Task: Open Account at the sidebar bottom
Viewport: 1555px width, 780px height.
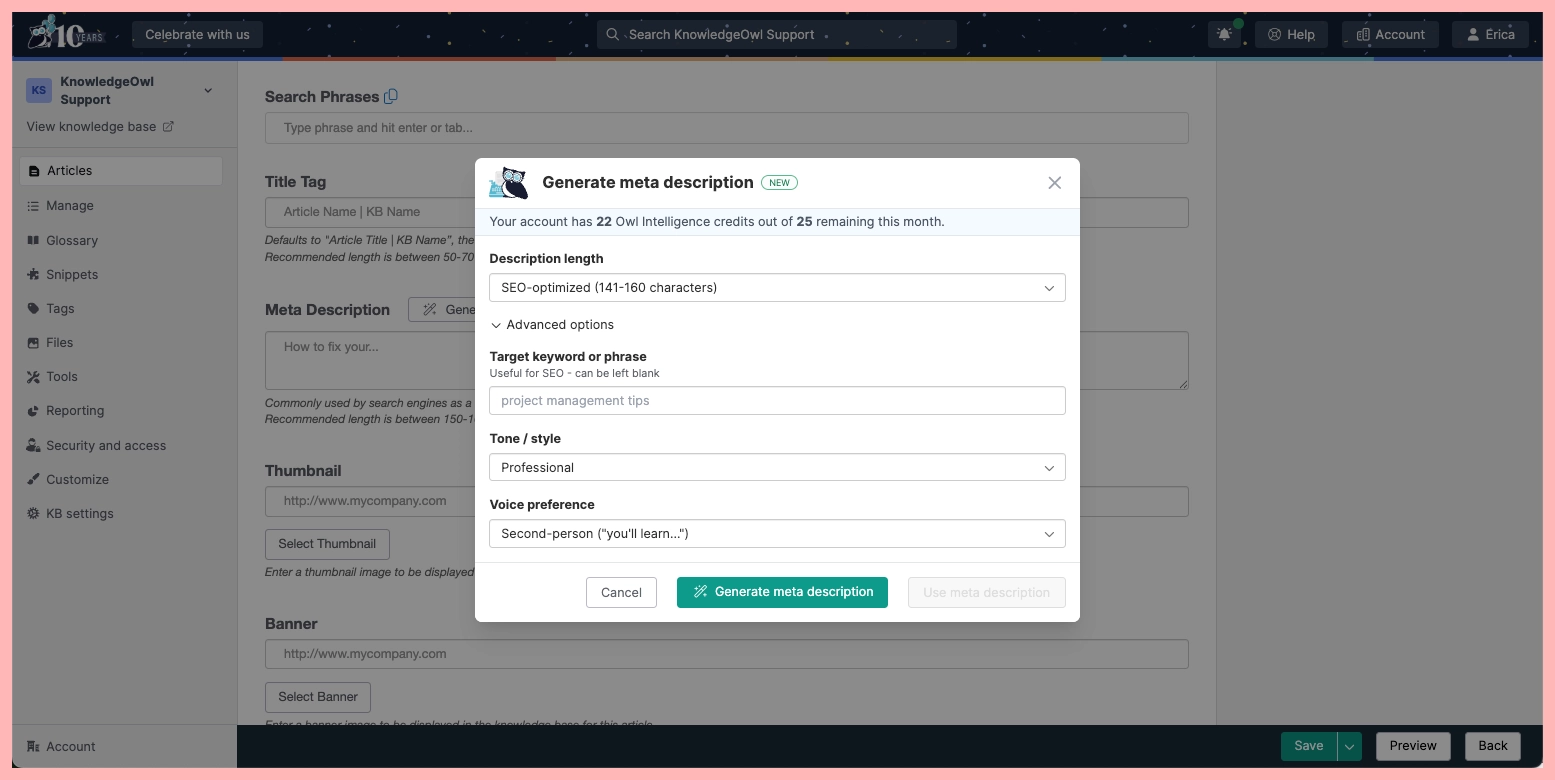Action: [62, 746]
